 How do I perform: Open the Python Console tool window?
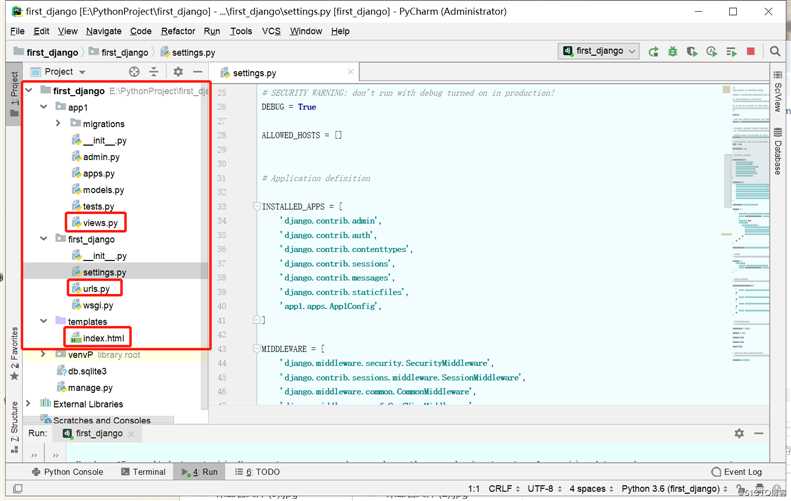[x=68, y=472]
